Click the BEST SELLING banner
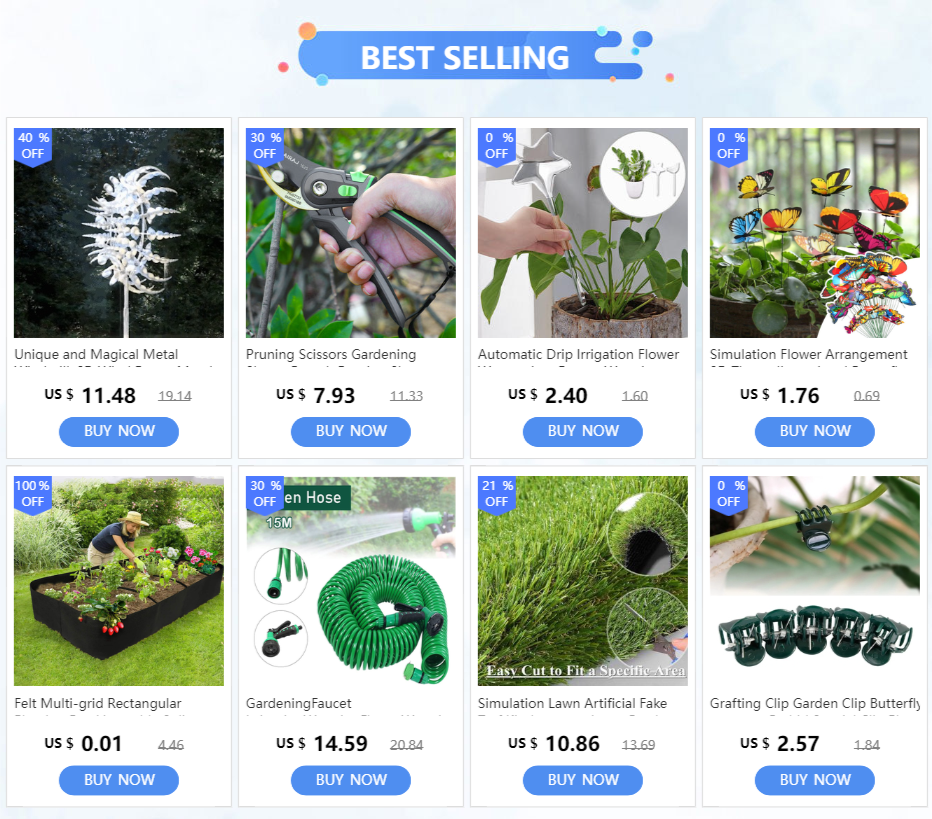Screen dimensions: 932x819 point(466,57)
